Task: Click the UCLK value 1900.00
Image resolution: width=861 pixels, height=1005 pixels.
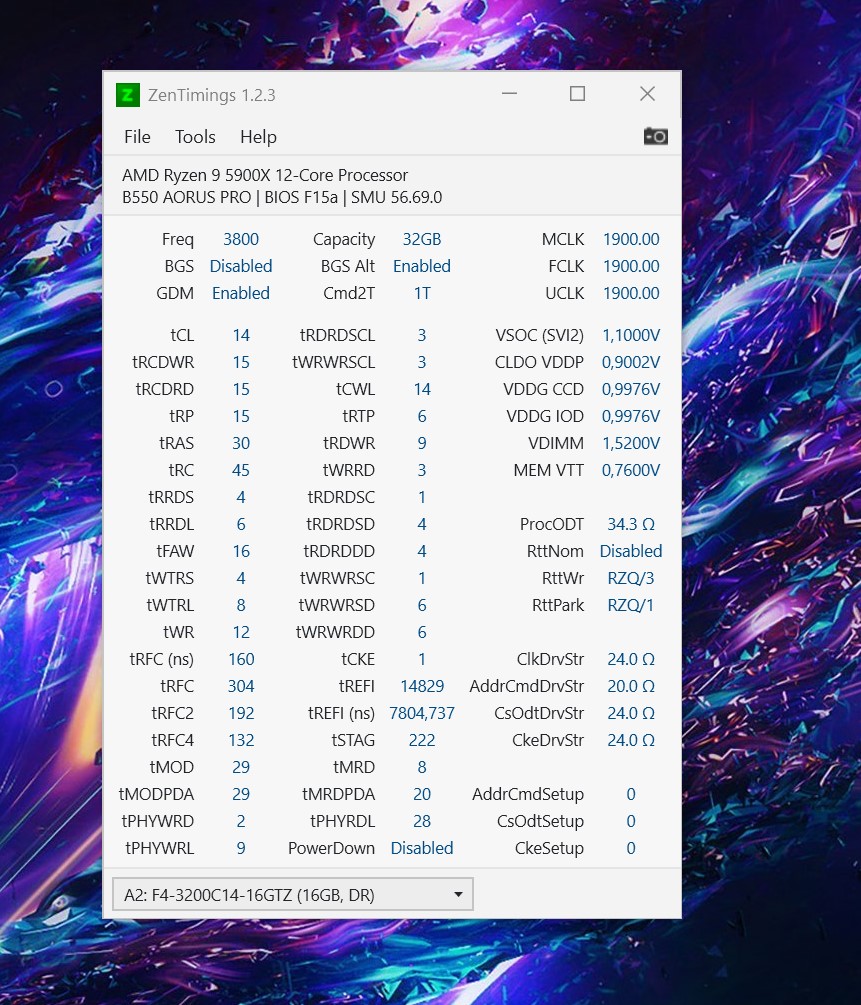Action: click(631, 293)
